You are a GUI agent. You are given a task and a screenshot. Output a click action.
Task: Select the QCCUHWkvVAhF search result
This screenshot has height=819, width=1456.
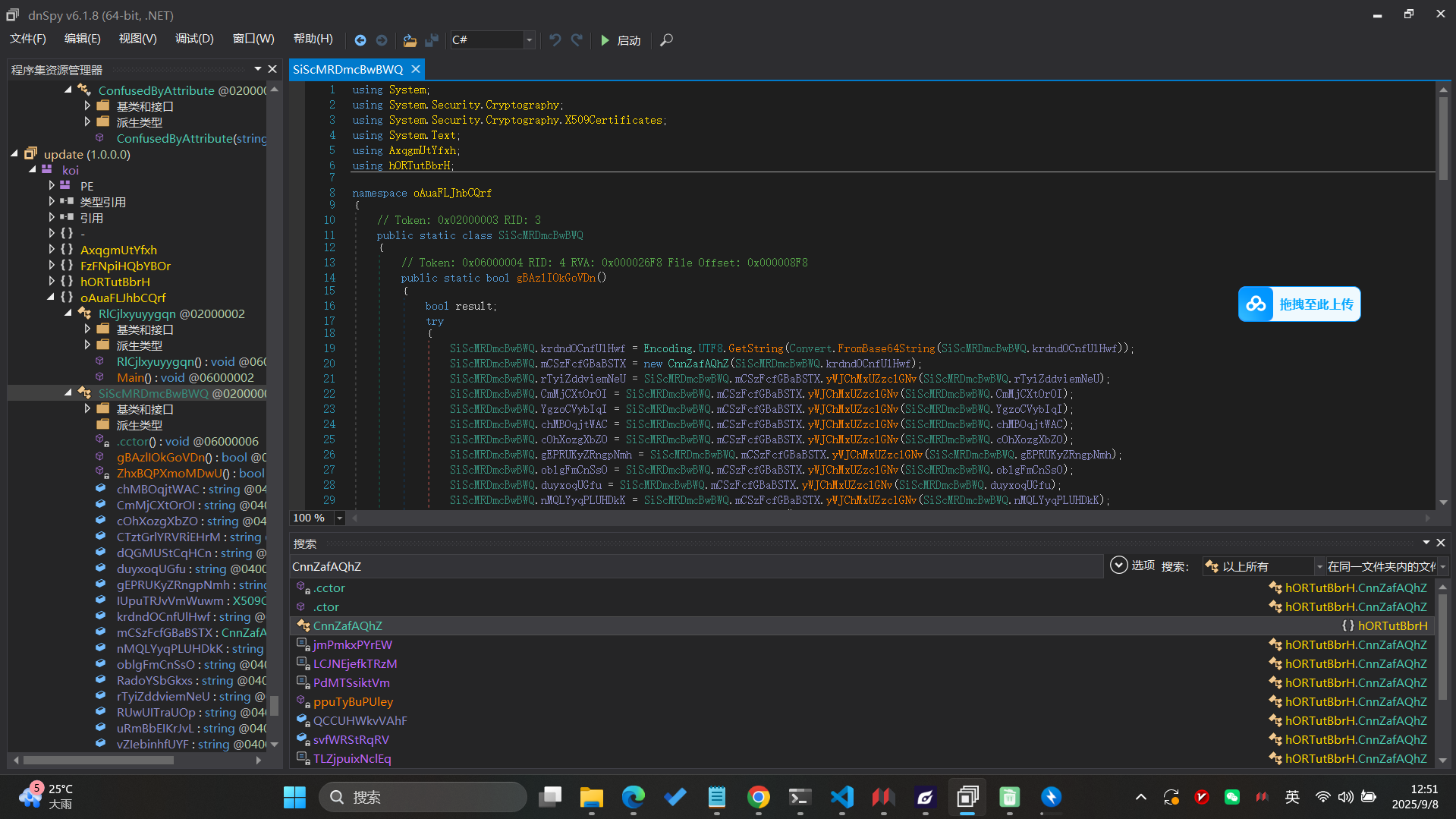click(x=862, y=720)
